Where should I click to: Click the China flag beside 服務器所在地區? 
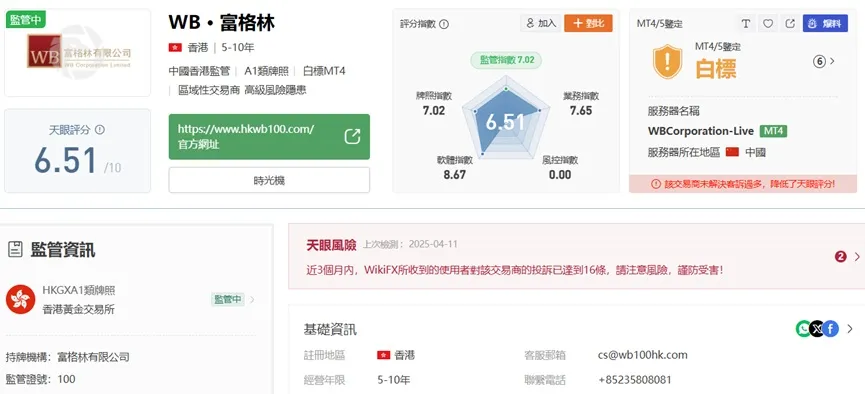pyautogui.click(x=732, y=152)
